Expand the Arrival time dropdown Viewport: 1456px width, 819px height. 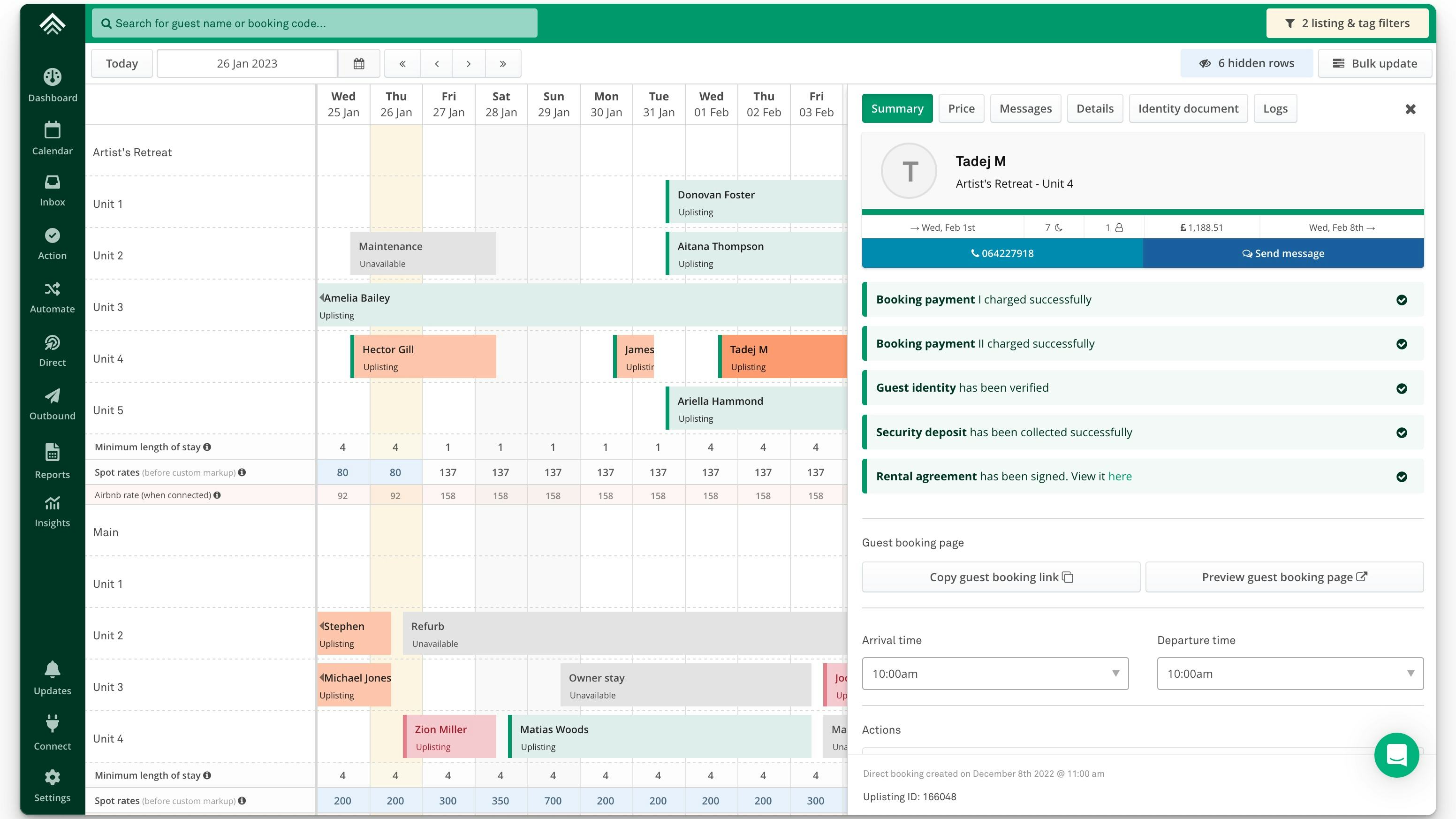point(995,673)
